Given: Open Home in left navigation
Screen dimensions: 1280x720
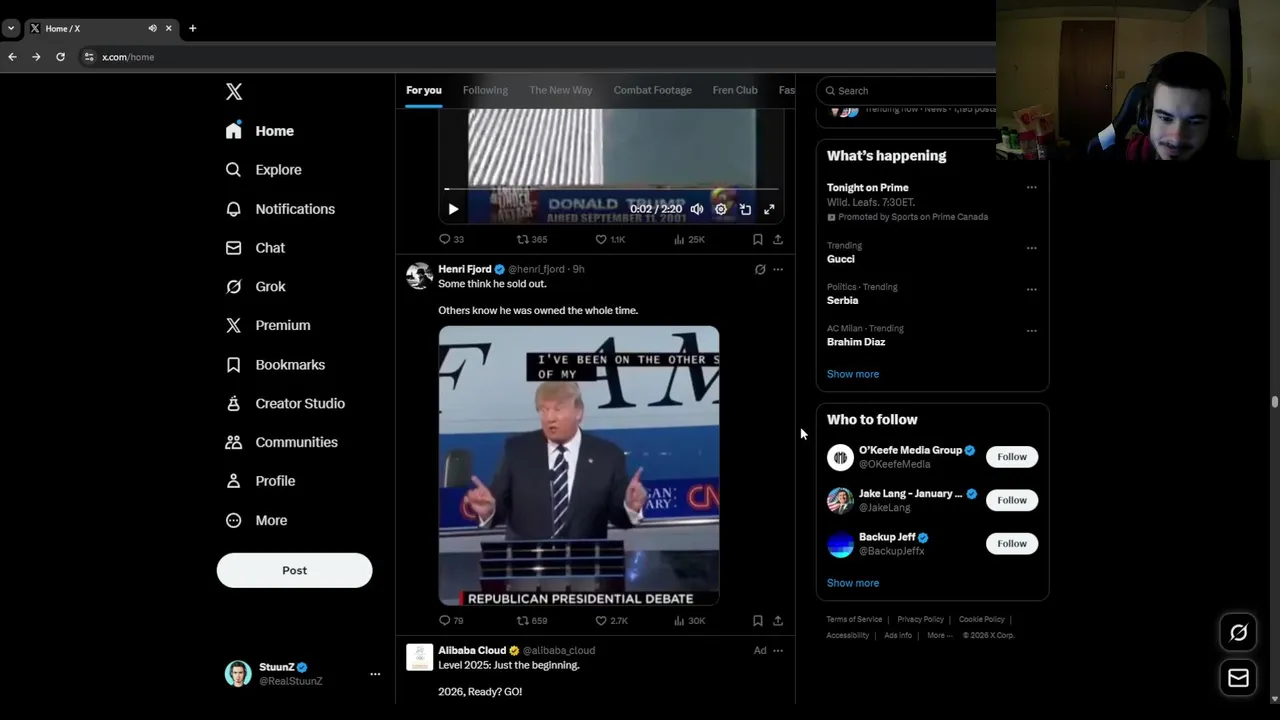Looking at the screenshot, I should (x=260, y=131).
